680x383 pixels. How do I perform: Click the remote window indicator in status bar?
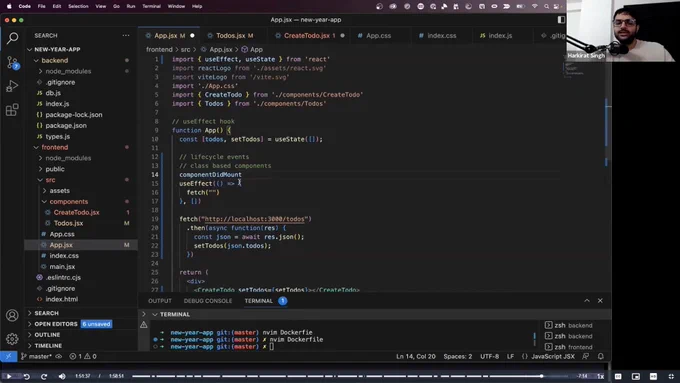pos(8,356)
